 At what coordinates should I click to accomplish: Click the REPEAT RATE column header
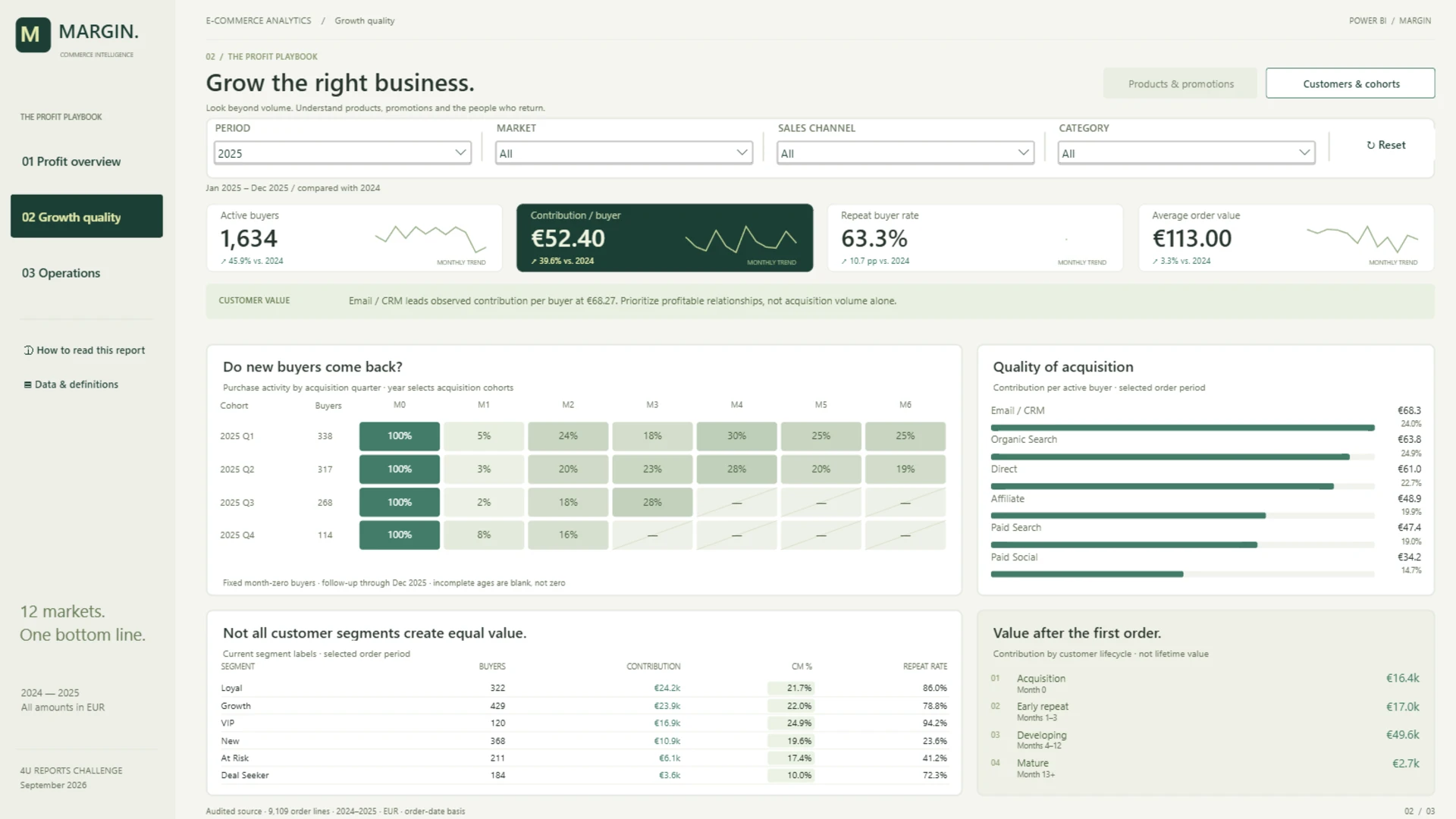924,667
